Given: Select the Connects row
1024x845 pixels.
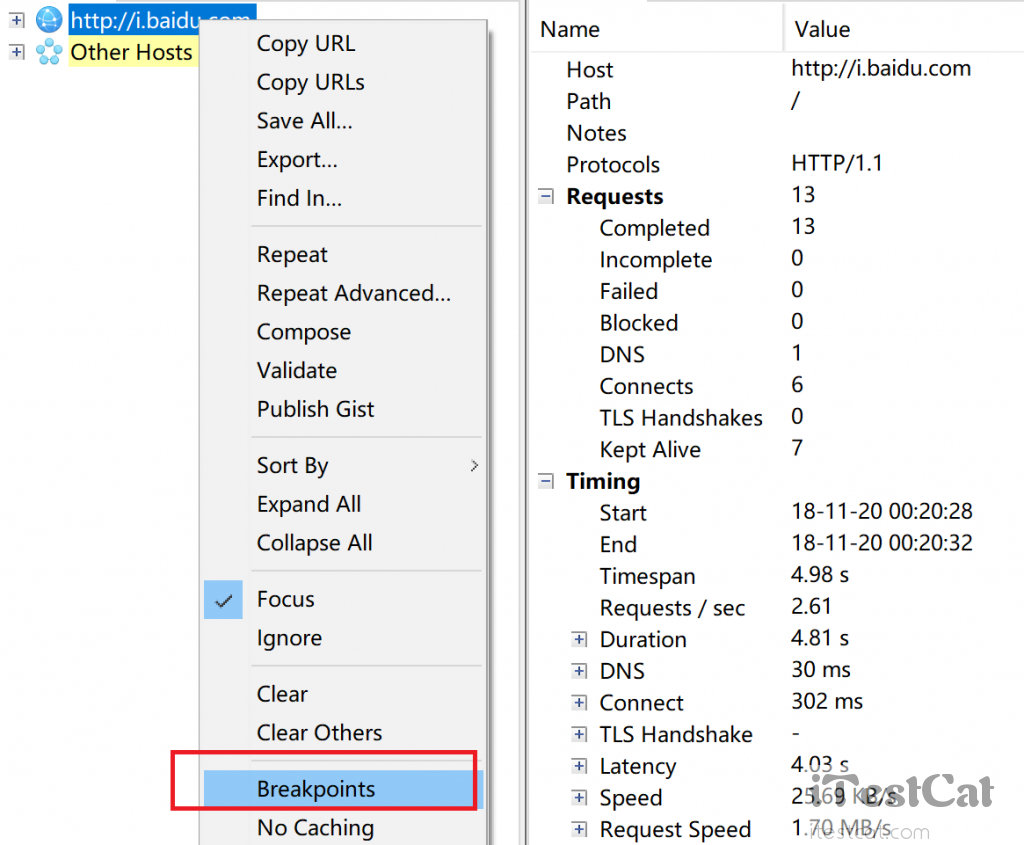Looking at the screenshot, I should coord(777,386).
